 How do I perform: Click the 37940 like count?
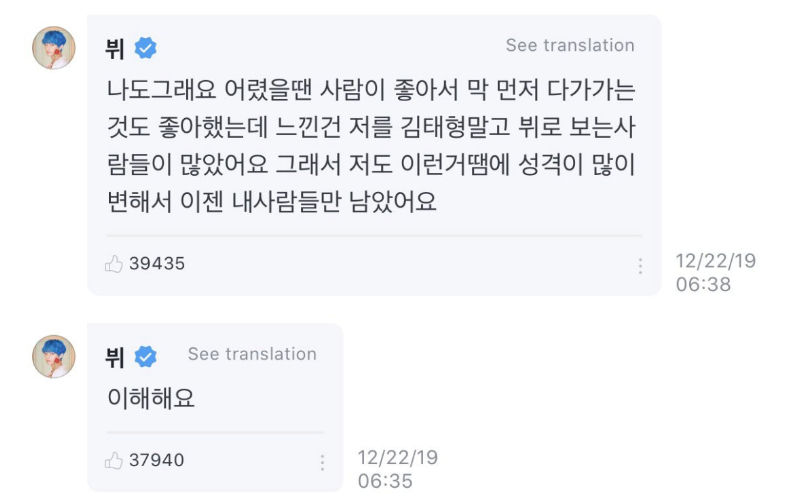point(157,461)
